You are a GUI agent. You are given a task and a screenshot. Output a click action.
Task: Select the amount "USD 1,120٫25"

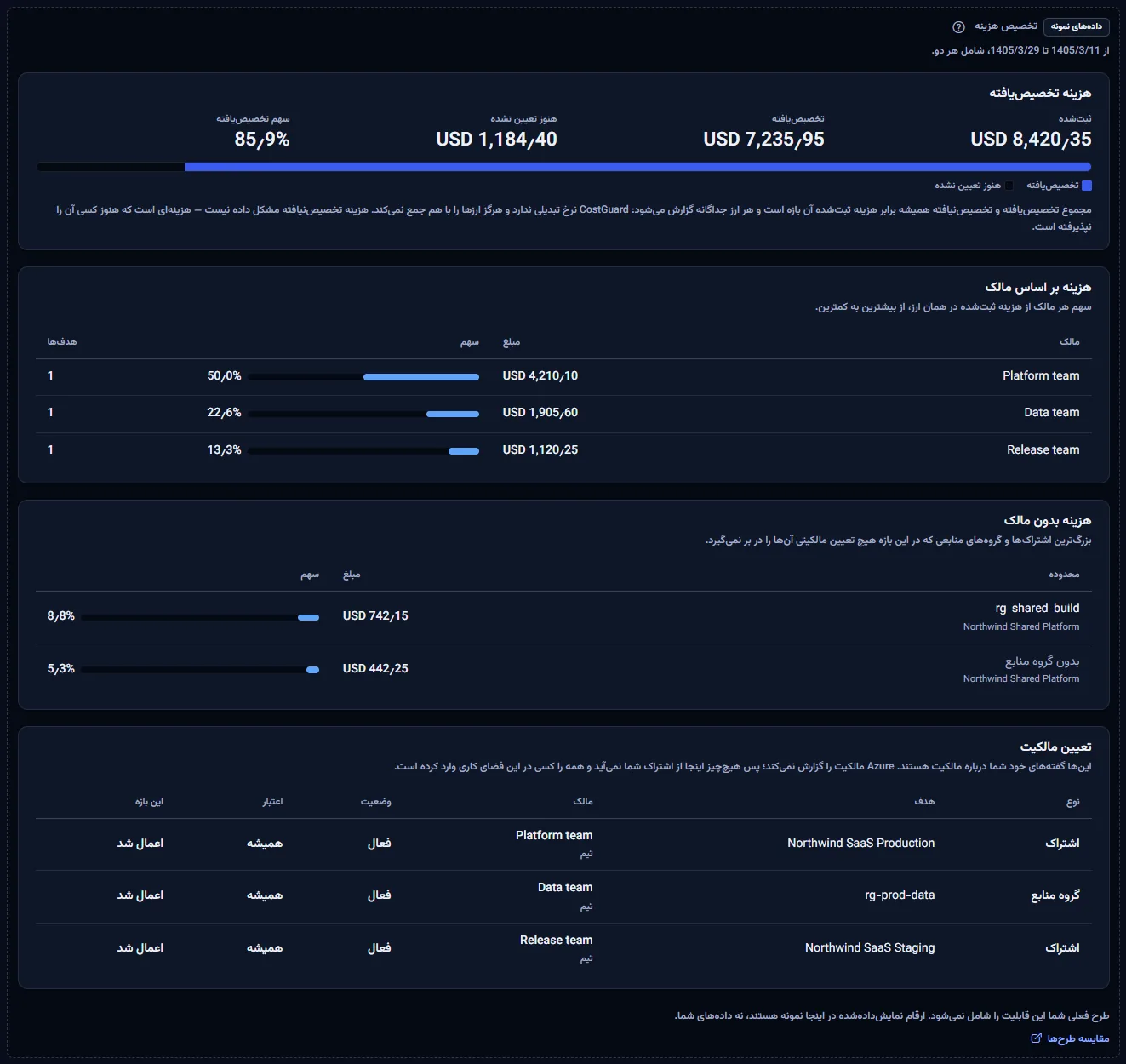pyautogui.click(x=540, y=449)
